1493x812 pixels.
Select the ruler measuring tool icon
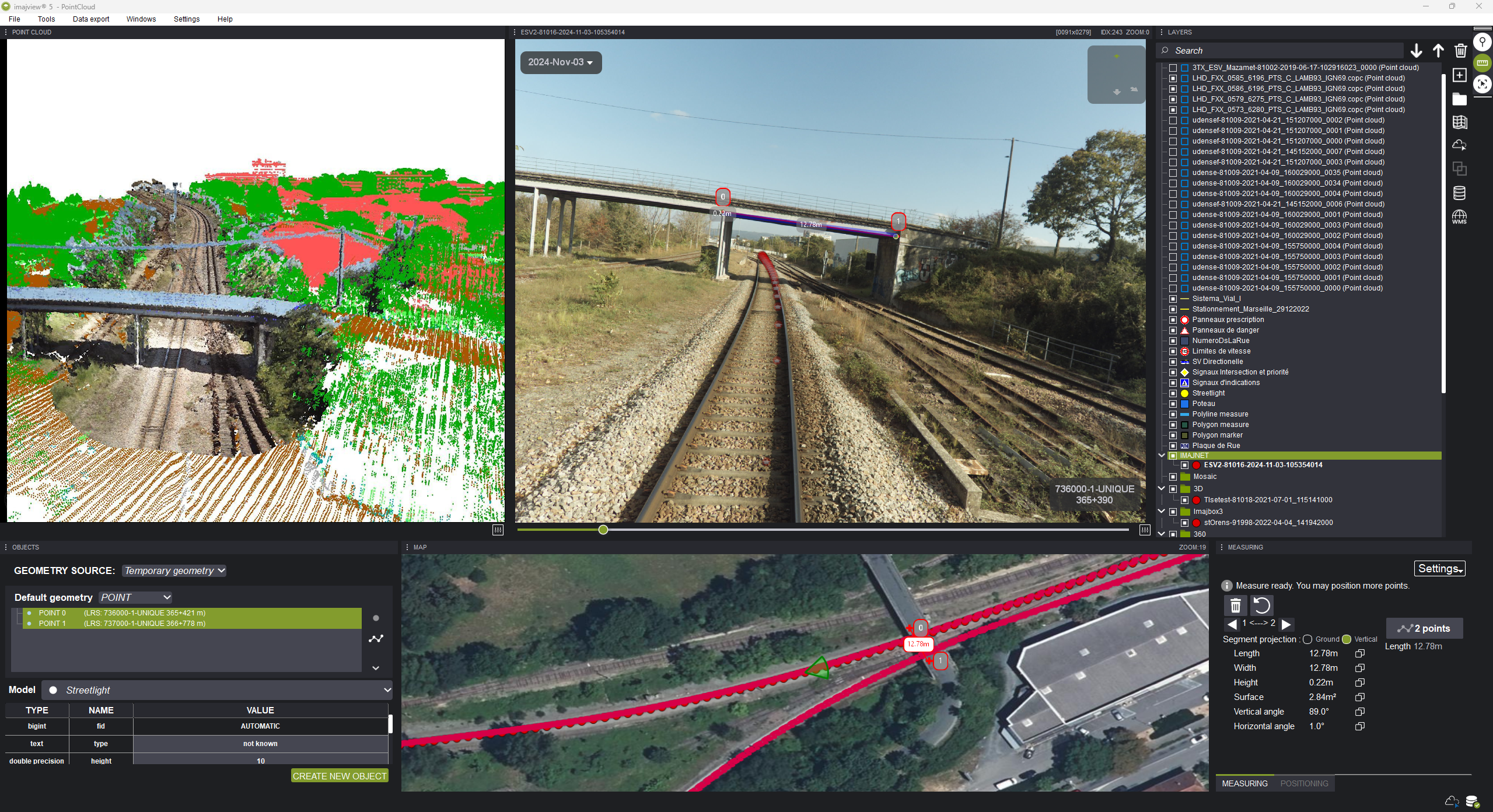point(1482,63)
